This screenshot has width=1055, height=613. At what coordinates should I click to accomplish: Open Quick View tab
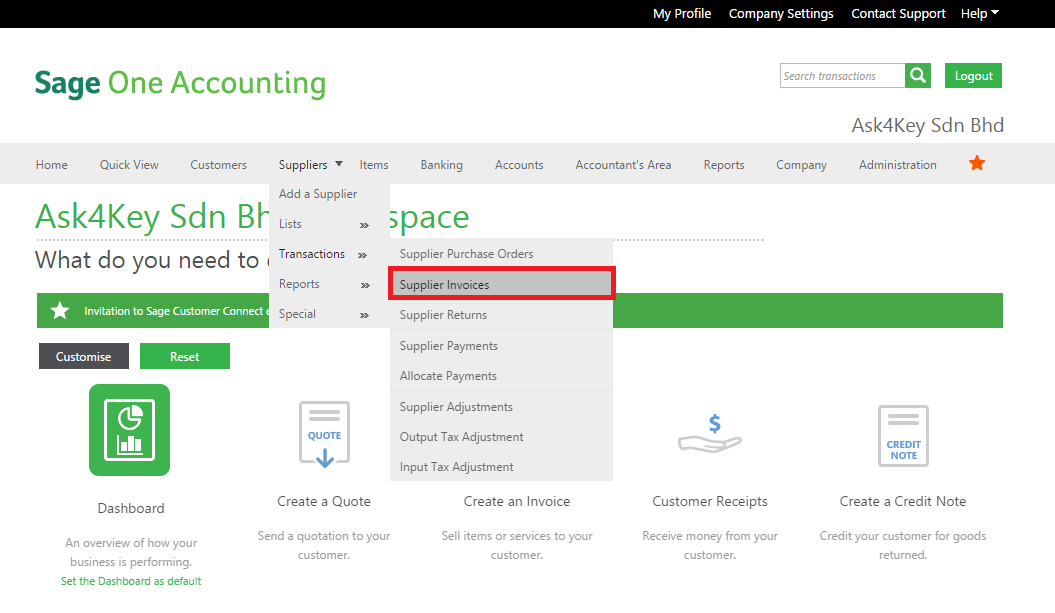pyautogui.click(x=129, y=165)
